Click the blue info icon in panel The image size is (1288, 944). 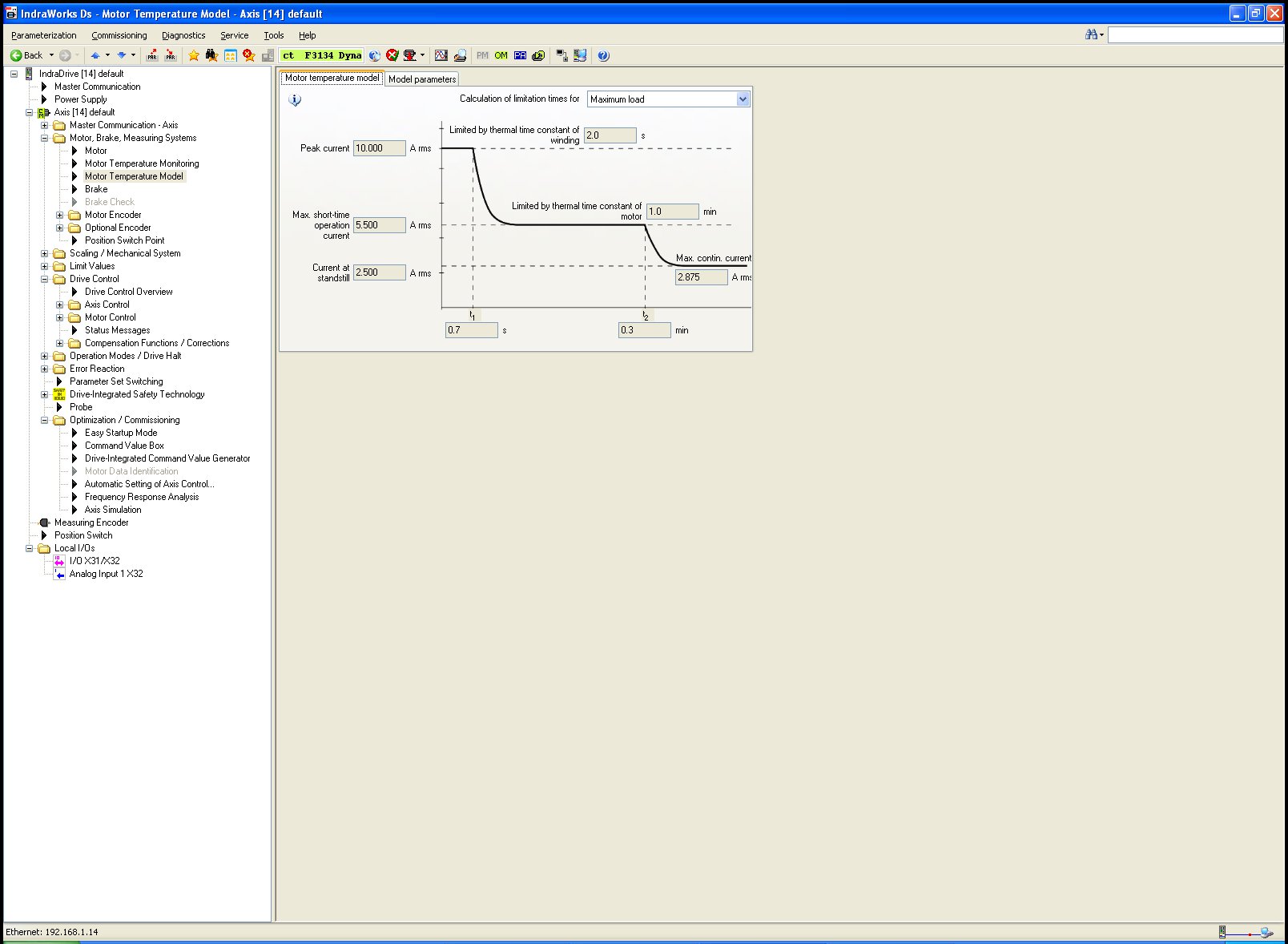[295, 100]
